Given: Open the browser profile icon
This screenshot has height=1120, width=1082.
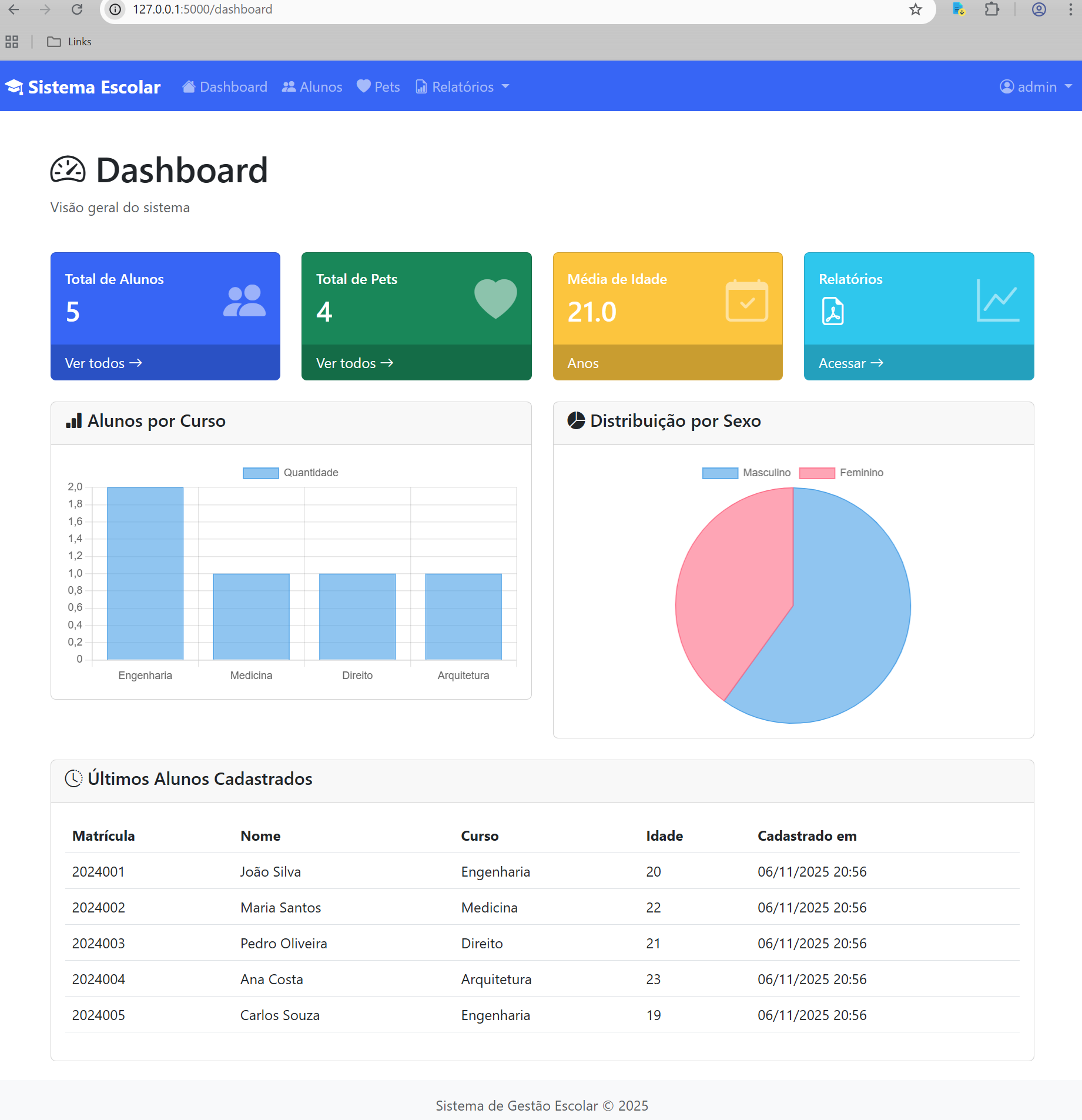Looking at the screenshot, I should 1039,9.
